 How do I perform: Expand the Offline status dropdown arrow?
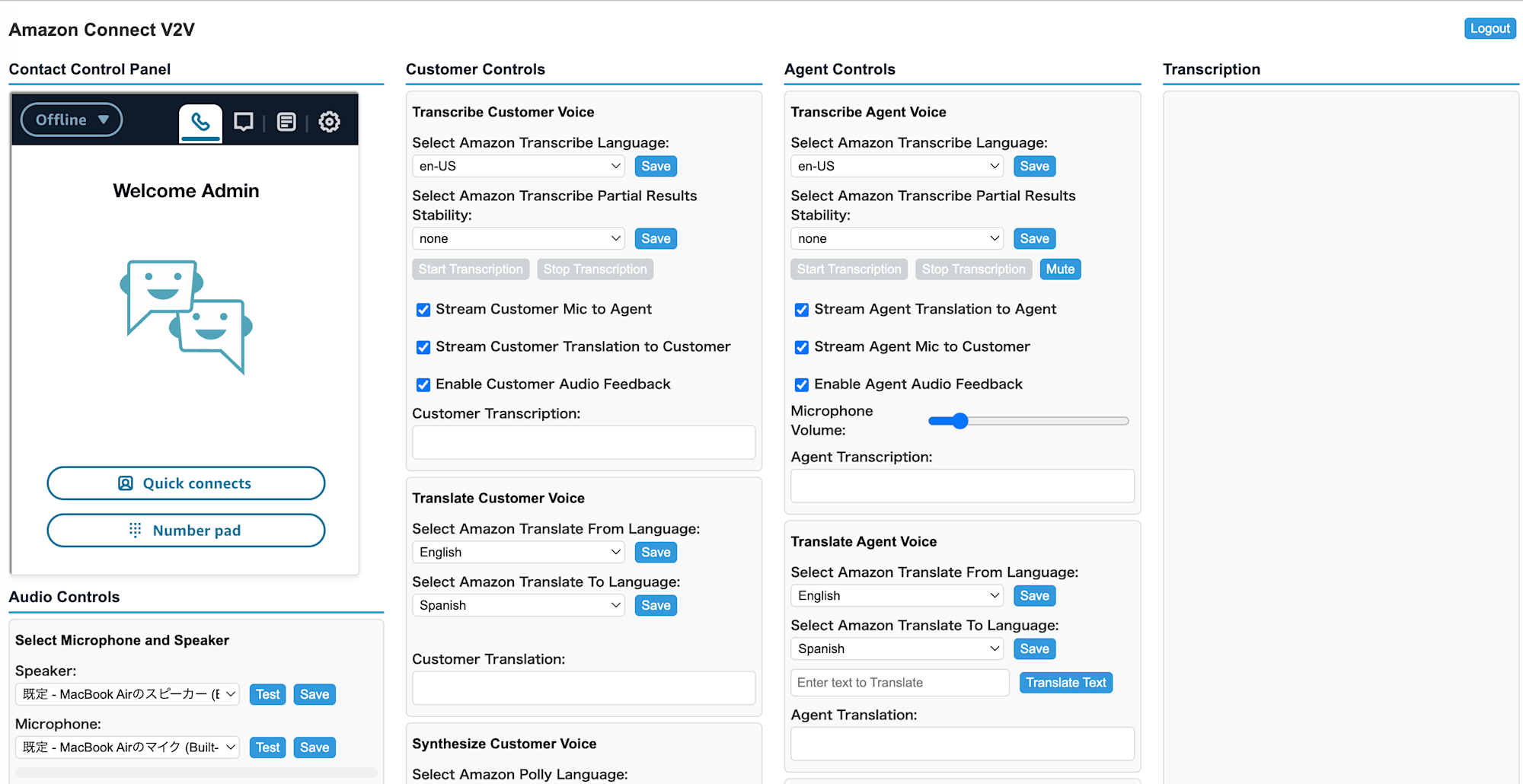pos(104,120)
